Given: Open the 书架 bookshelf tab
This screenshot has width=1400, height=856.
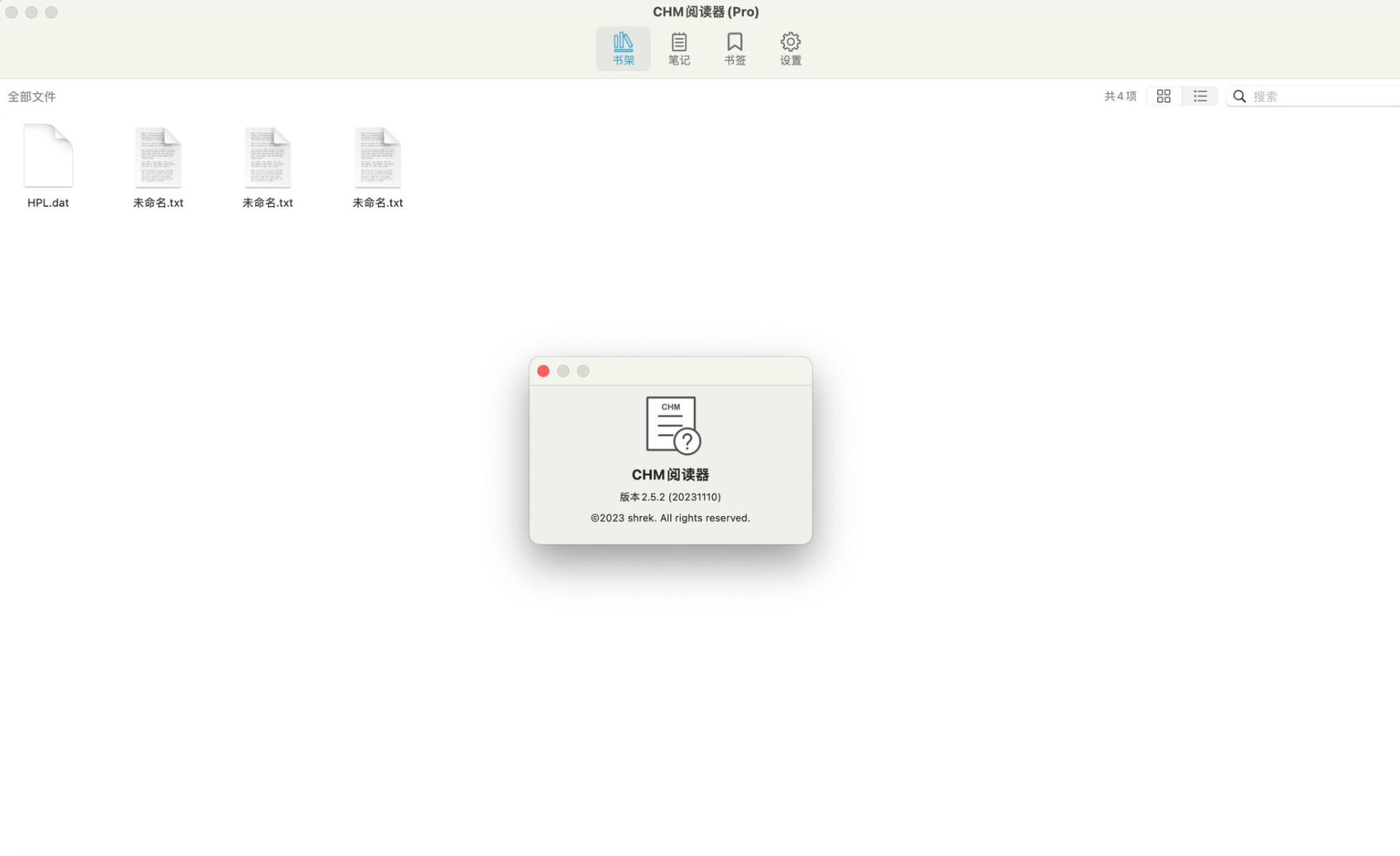Looking at the screenshot, I should tap(622, 49).
